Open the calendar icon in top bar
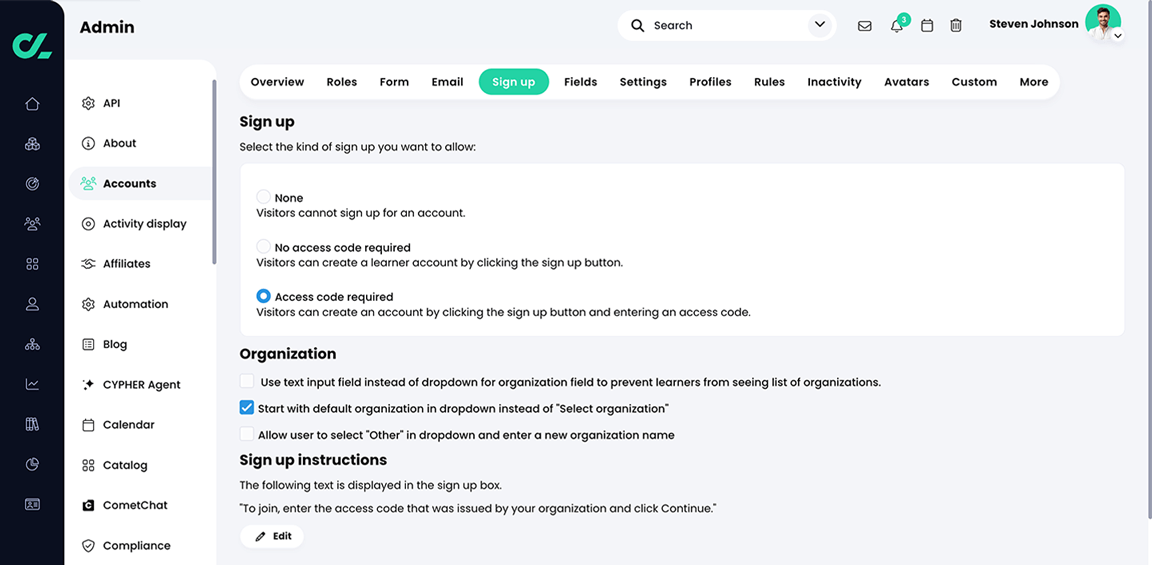The image size is (1152, 565). tap(927, 26)
